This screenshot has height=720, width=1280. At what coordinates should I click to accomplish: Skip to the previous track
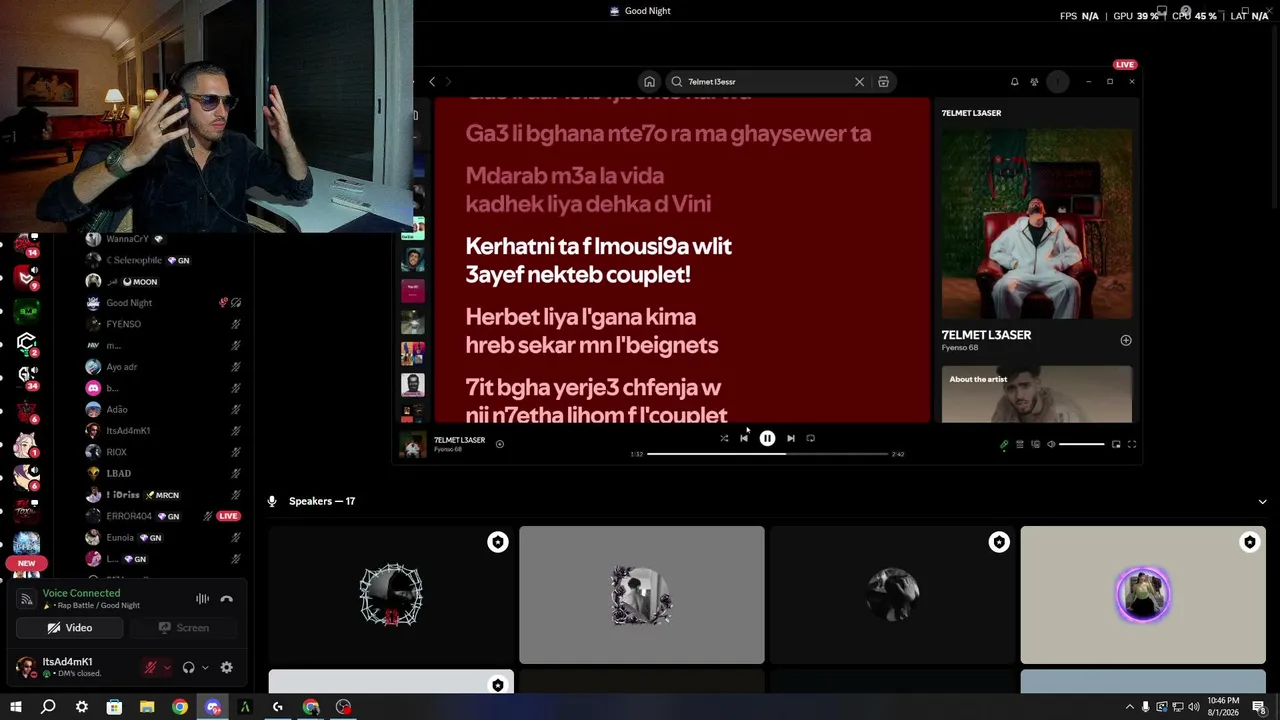[x=744, y=438]
